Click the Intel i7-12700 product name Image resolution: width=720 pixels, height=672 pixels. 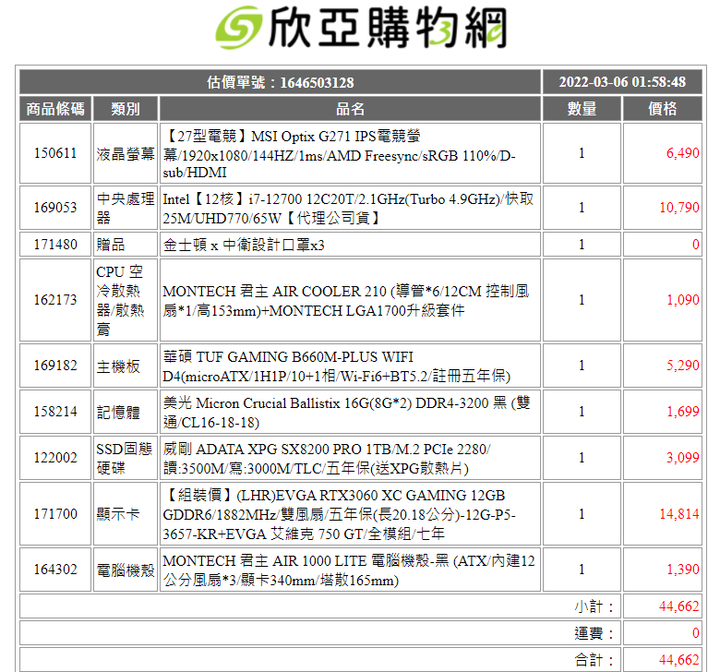coord(348,208)
